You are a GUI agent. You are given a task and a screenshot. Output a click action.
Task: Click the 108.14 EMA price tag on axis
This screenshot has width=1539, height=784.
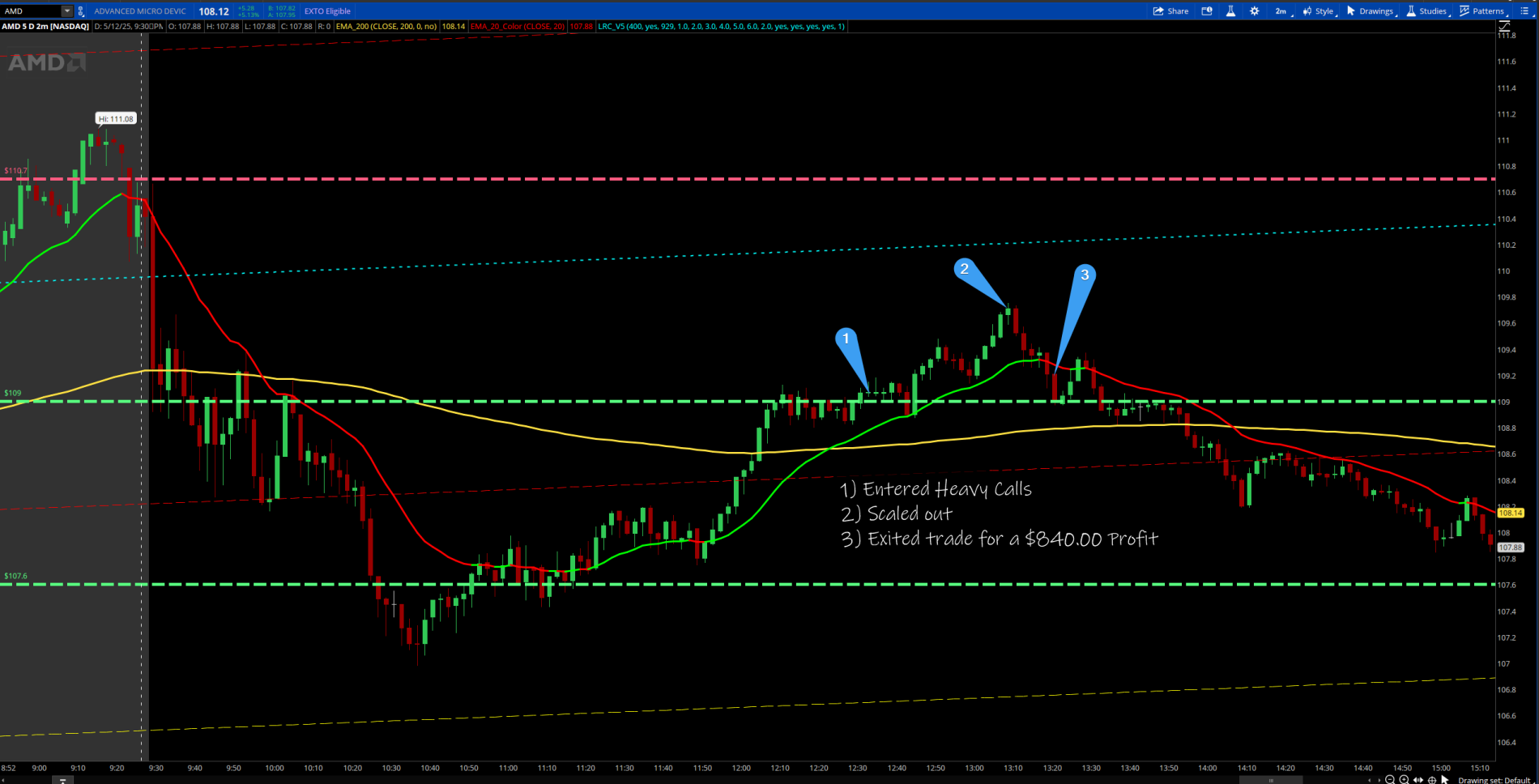pos(1511,513)
